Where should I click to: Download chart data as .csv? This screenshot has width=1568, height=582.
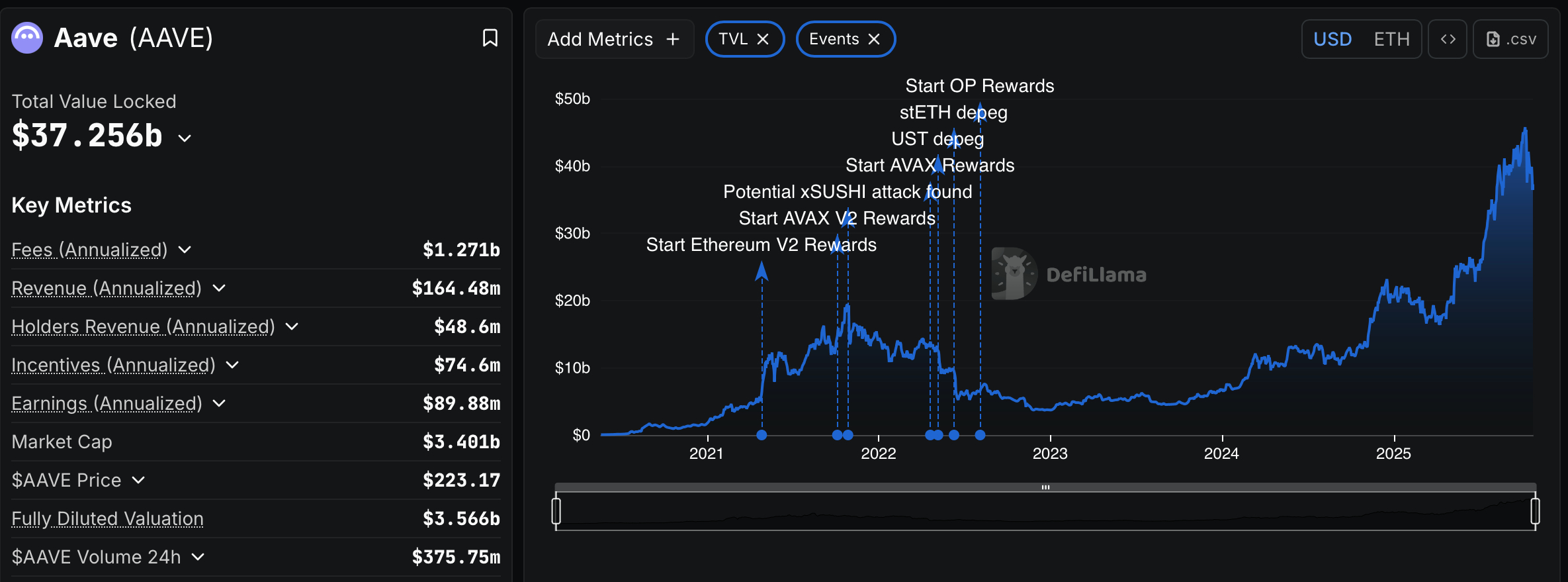[1510, 40]
